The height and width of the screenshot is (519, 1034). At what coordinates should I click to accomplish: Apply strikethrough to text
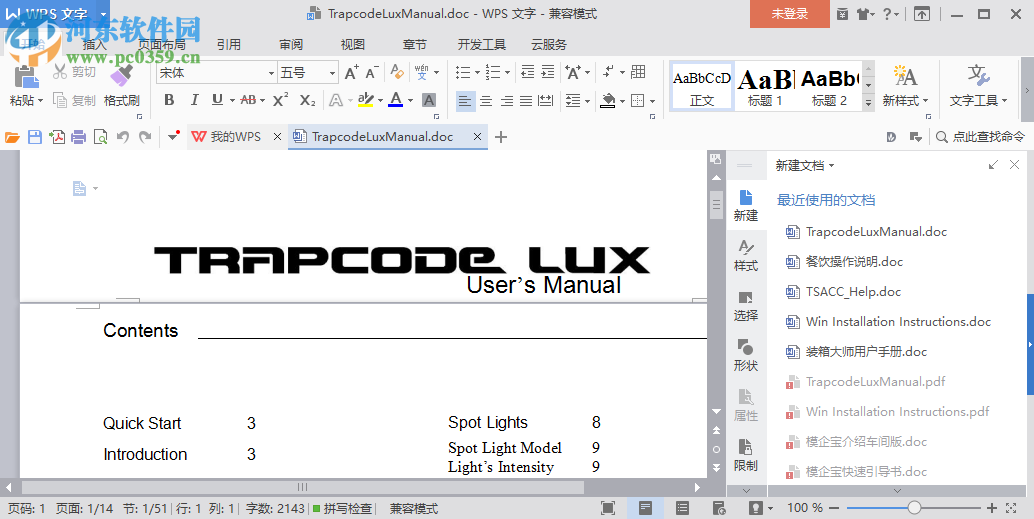point(248,100)
